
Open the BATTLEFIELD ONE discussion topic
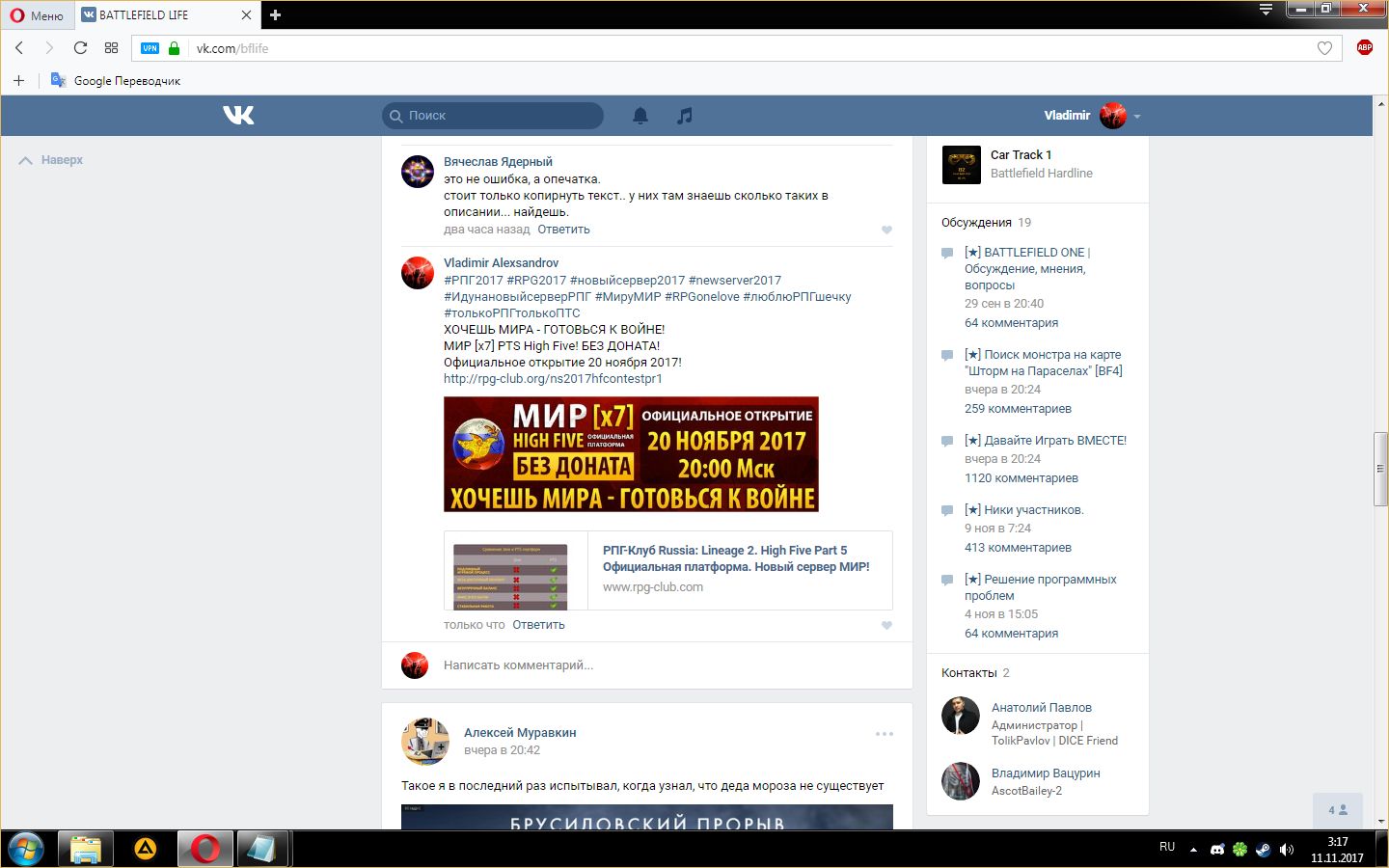(x=1027, y=269)
